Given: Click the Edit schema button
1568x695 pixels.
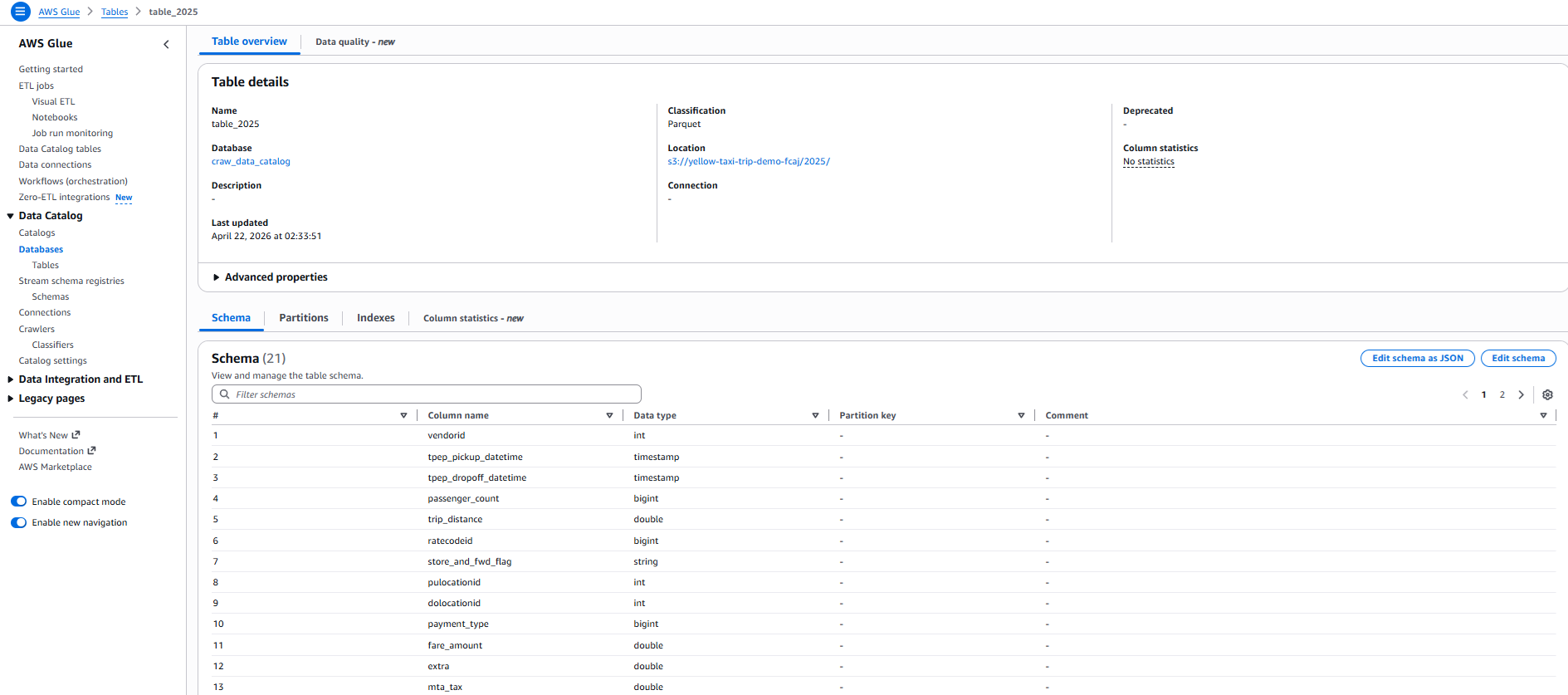Looking at the screenshot, I should (x=1518, y=358).
